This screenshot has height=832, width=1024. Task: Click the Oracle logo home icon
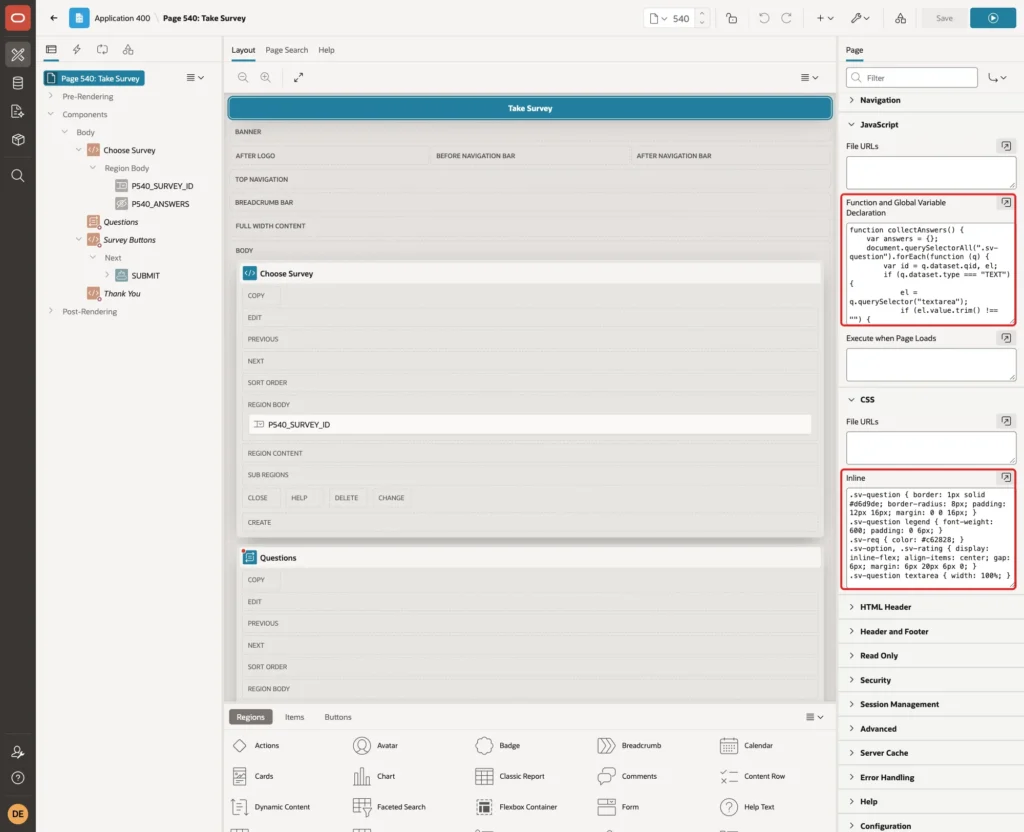coord(18,18)
